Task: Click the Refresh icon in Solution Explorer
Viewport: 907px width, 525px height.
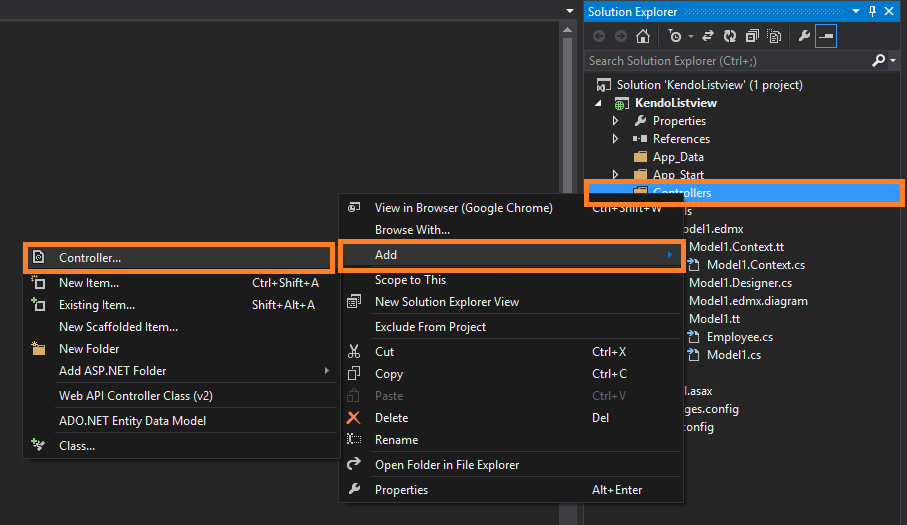Action: 730,37
